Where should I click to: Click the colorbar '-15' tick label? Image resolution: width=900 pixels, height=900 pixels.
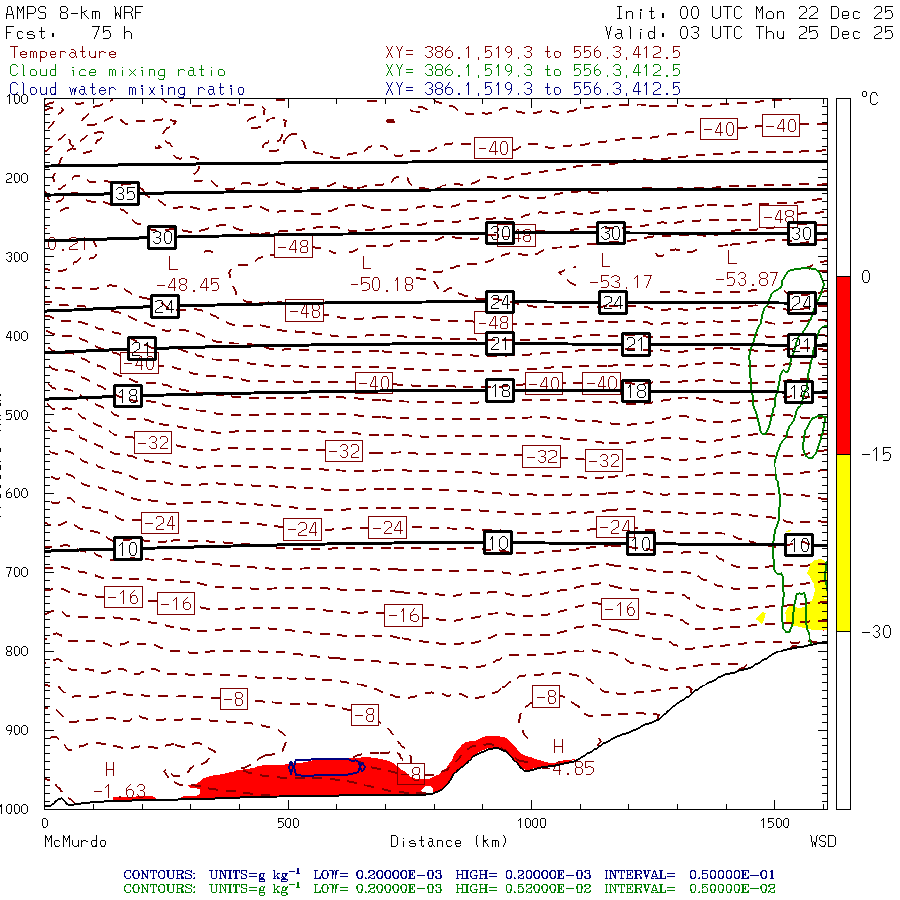click(876, 455)
